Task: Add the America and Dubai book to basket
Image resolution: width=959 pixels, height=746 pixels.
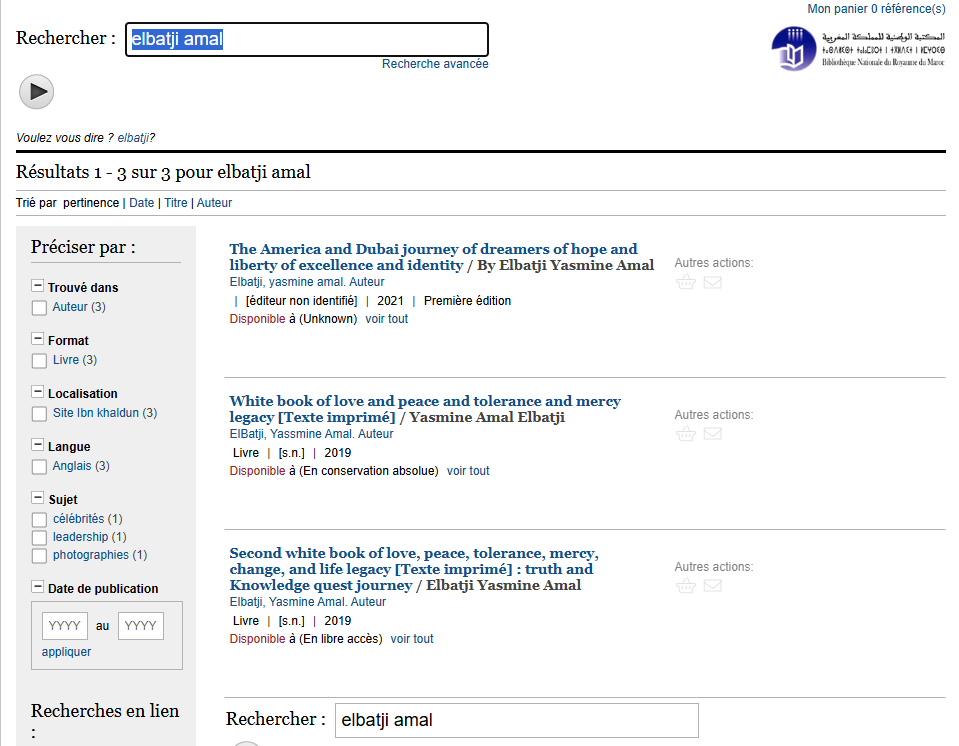Action: click(x=685, y=283)
